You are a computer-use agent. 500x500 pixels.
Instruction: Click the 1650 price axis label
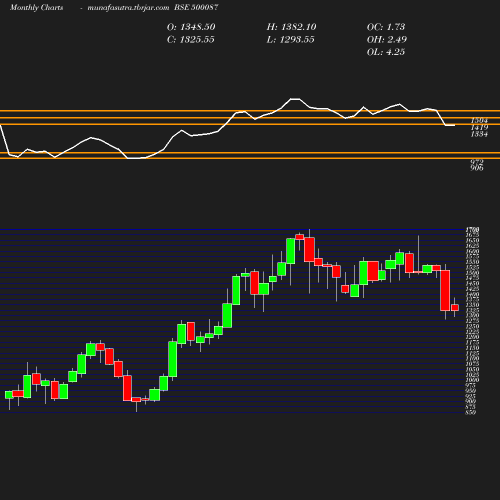[x=472, y=240]
